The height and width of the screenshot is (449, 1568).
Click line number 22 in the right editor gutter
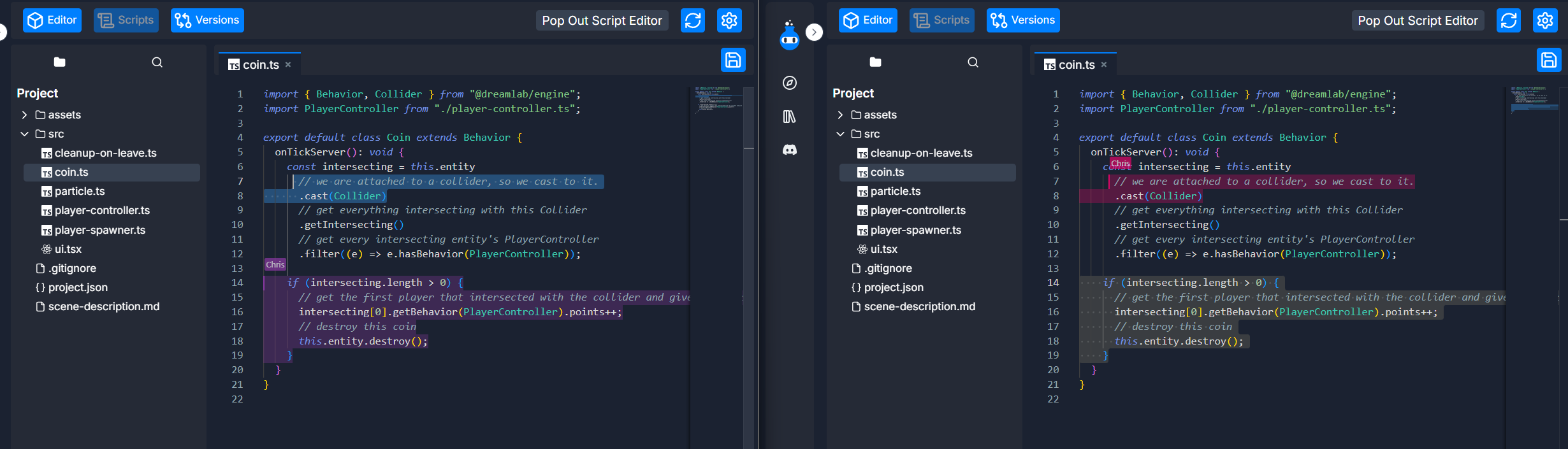point(1053,399)
